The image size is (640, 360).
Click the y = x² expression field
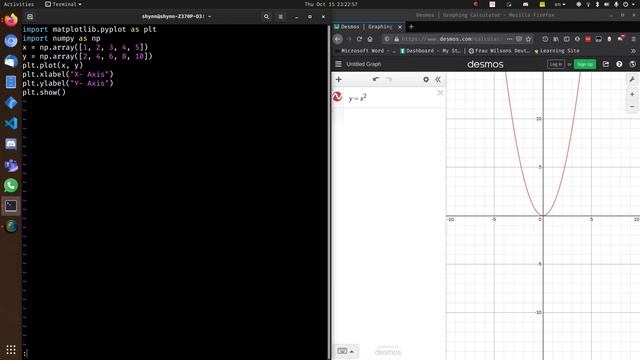coord(392,98)
